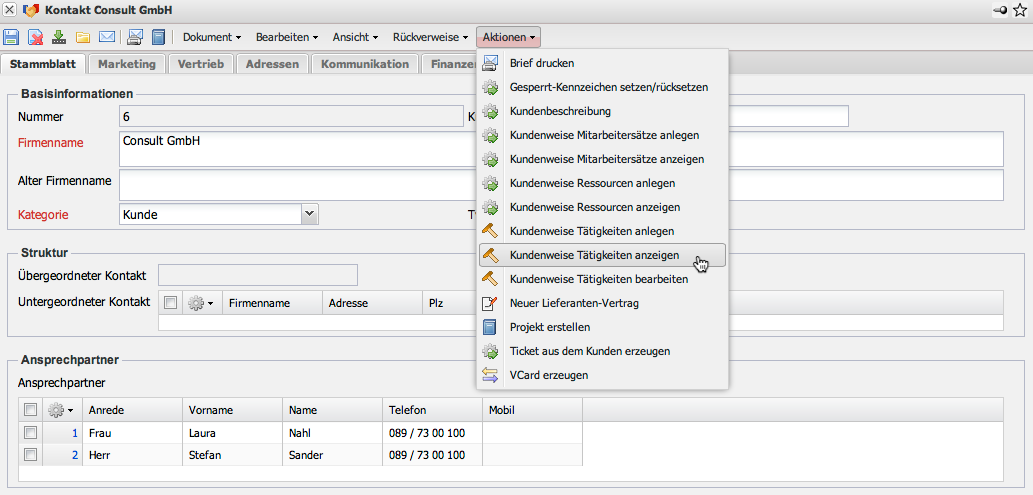Click the pin icon in title bar
This screenshot has width=1033, height=495.
(998, 10)
